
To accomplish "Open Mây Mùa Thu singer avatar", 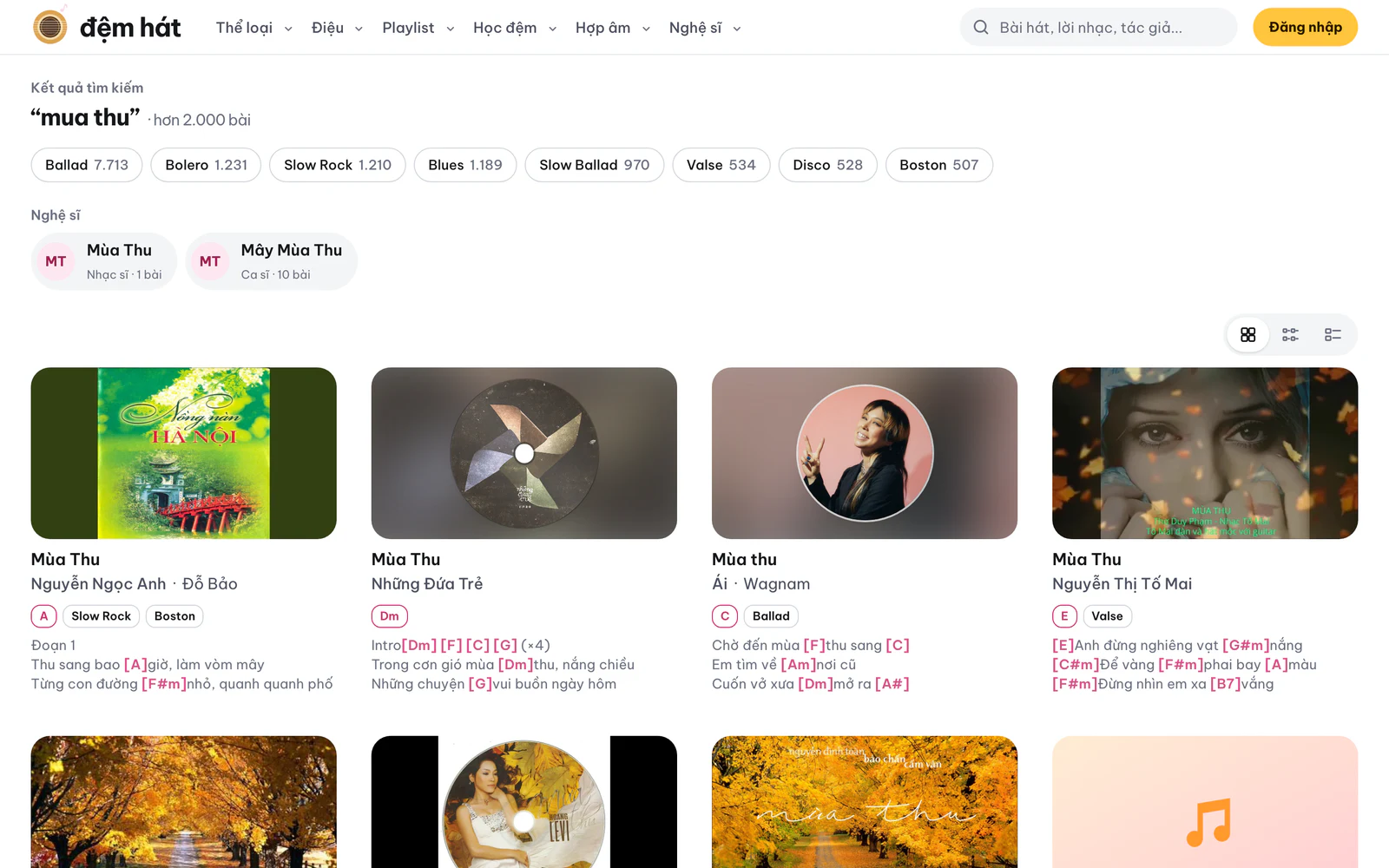I will tap(210, 261).
